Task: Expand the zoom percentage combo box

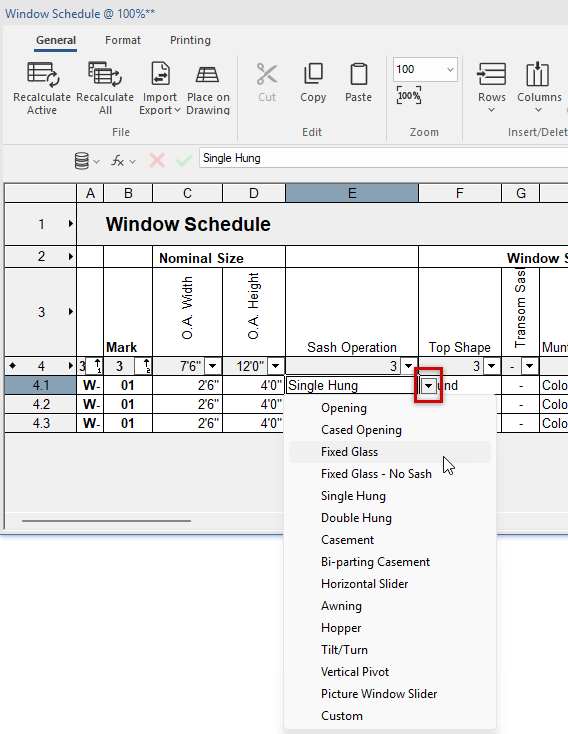Action: tap(450, 69)
